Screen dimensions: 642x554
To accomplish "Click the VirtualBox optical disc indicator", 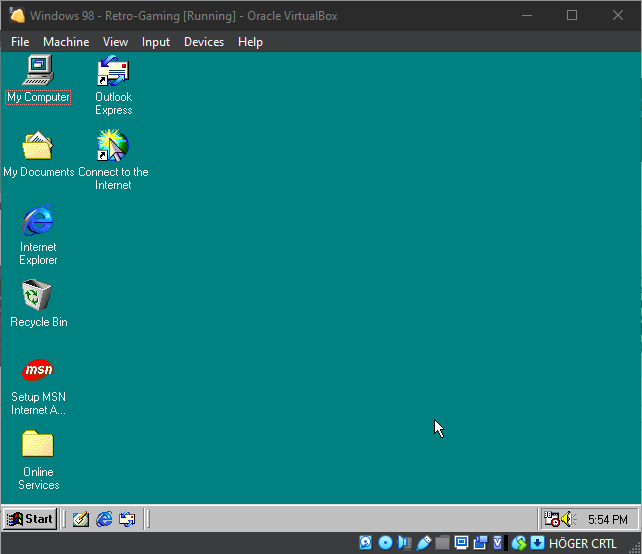I will coord(385,543).
